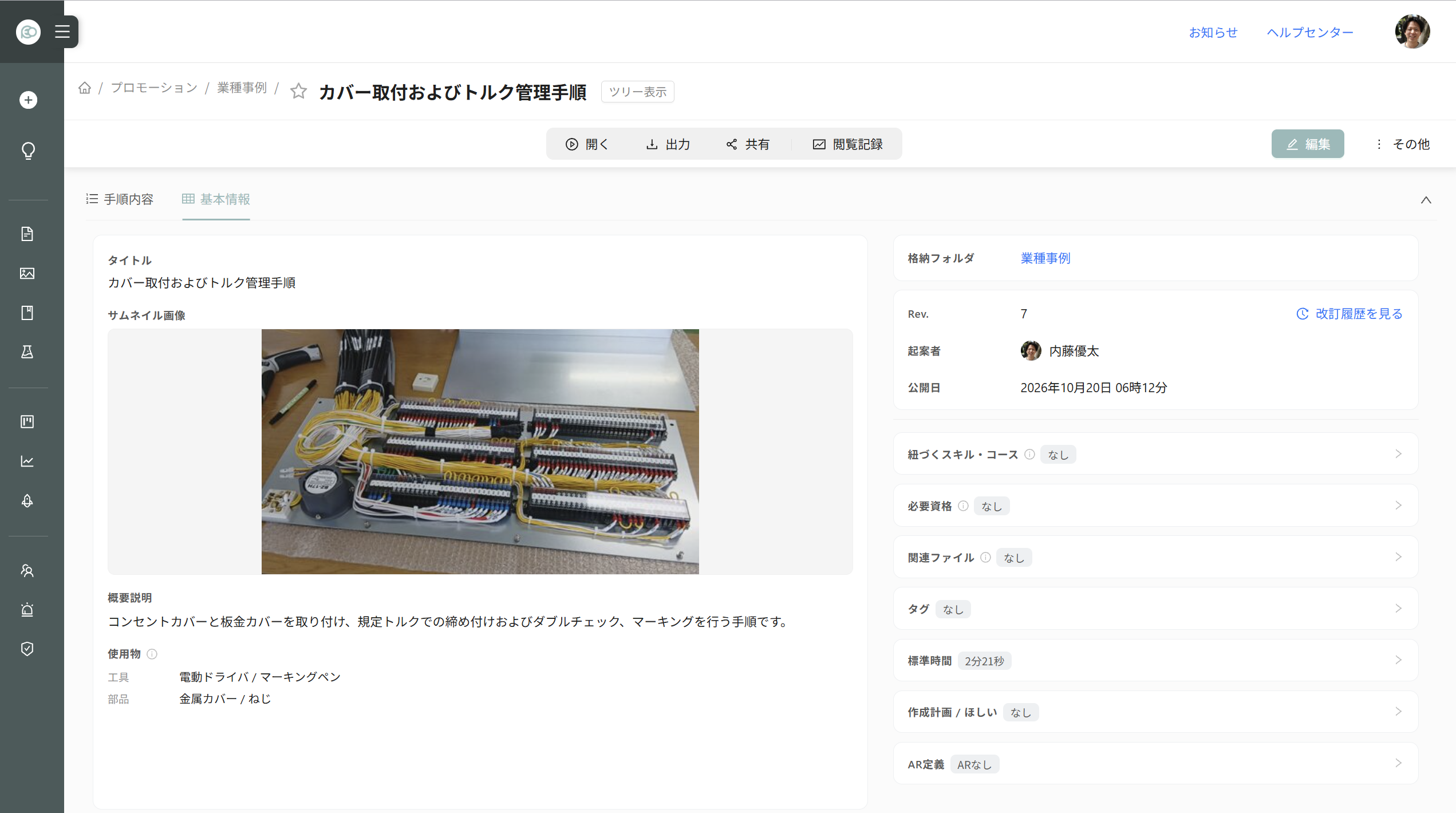Collapse the info panel with the up chevron
This screenshot has height=813, width=1456.
1426,200
